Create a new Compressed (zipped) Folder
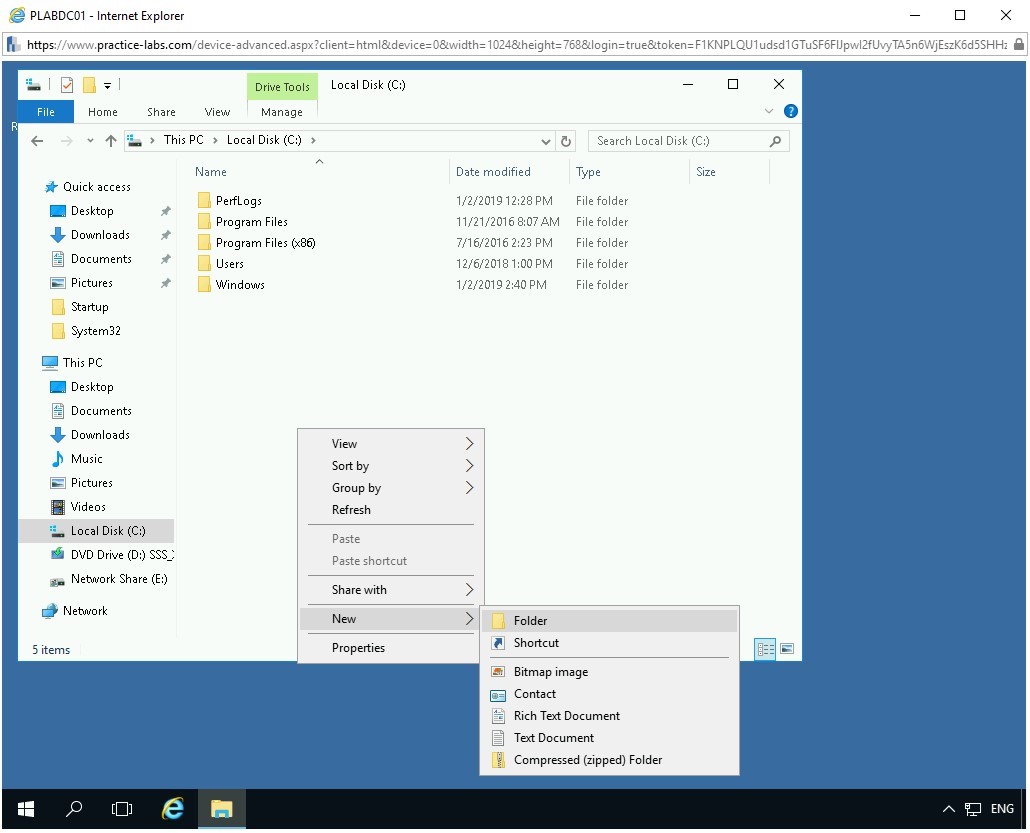Viewport: 1030px width, 833px height. pyautogui.click(x=609, y=759)
